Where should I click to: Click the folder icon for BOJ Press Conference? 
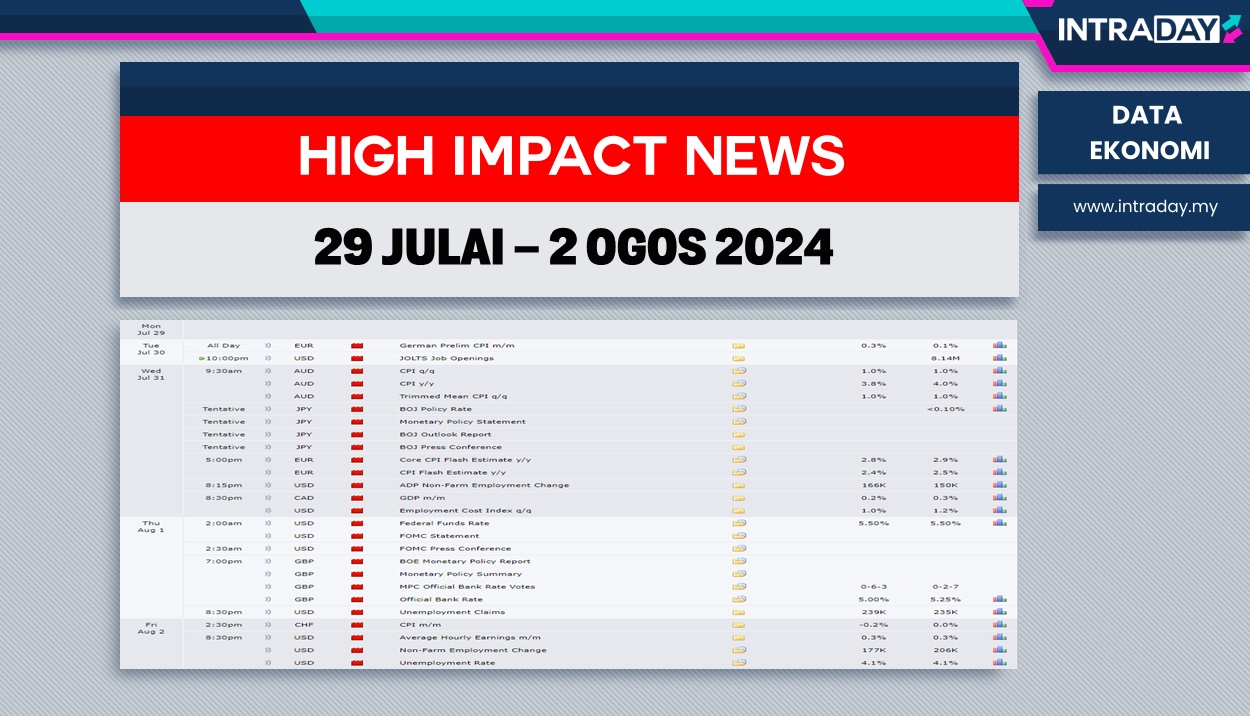tap(738, 446)
